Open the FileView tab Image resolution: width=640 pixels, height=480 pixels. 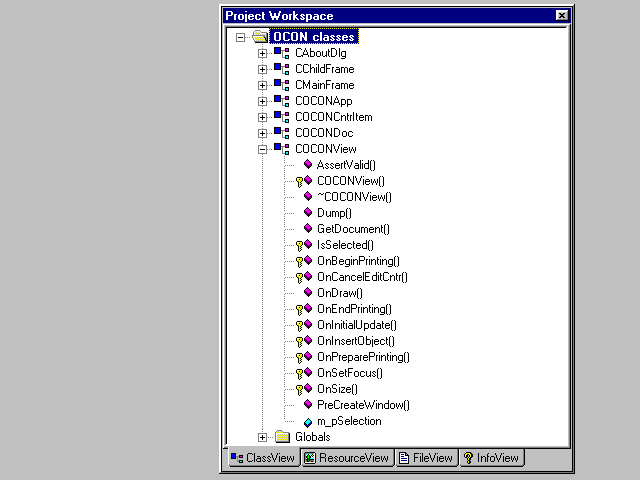click(426, 458)
